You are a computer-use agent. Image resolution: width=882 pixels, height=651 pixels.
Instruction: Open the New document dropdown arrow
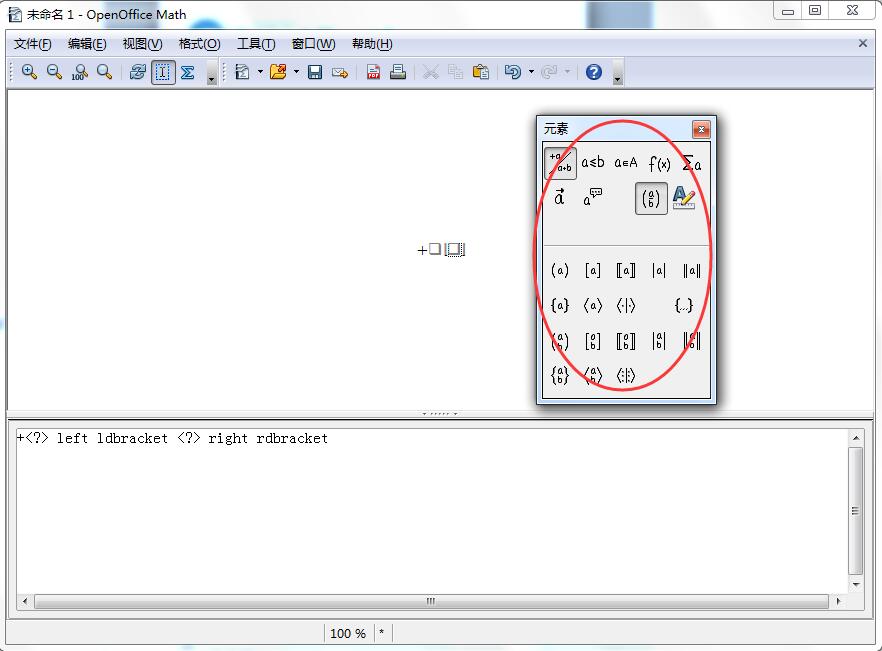(258, 71)
